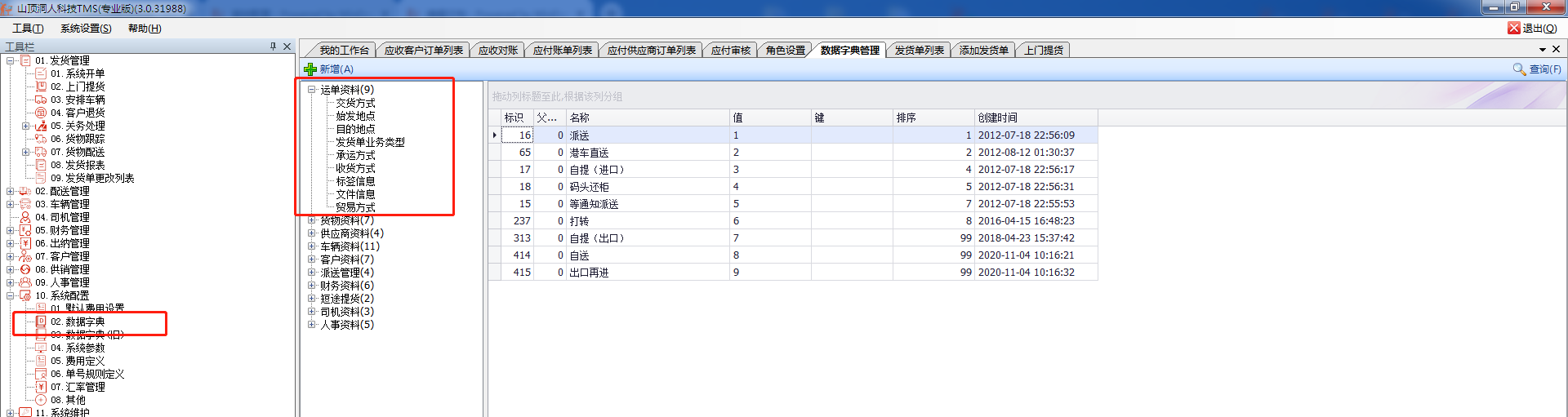Screen dimensions: 1568x417
Task: Select the 港车直送 table row
Action: click(x=589, y=153)
